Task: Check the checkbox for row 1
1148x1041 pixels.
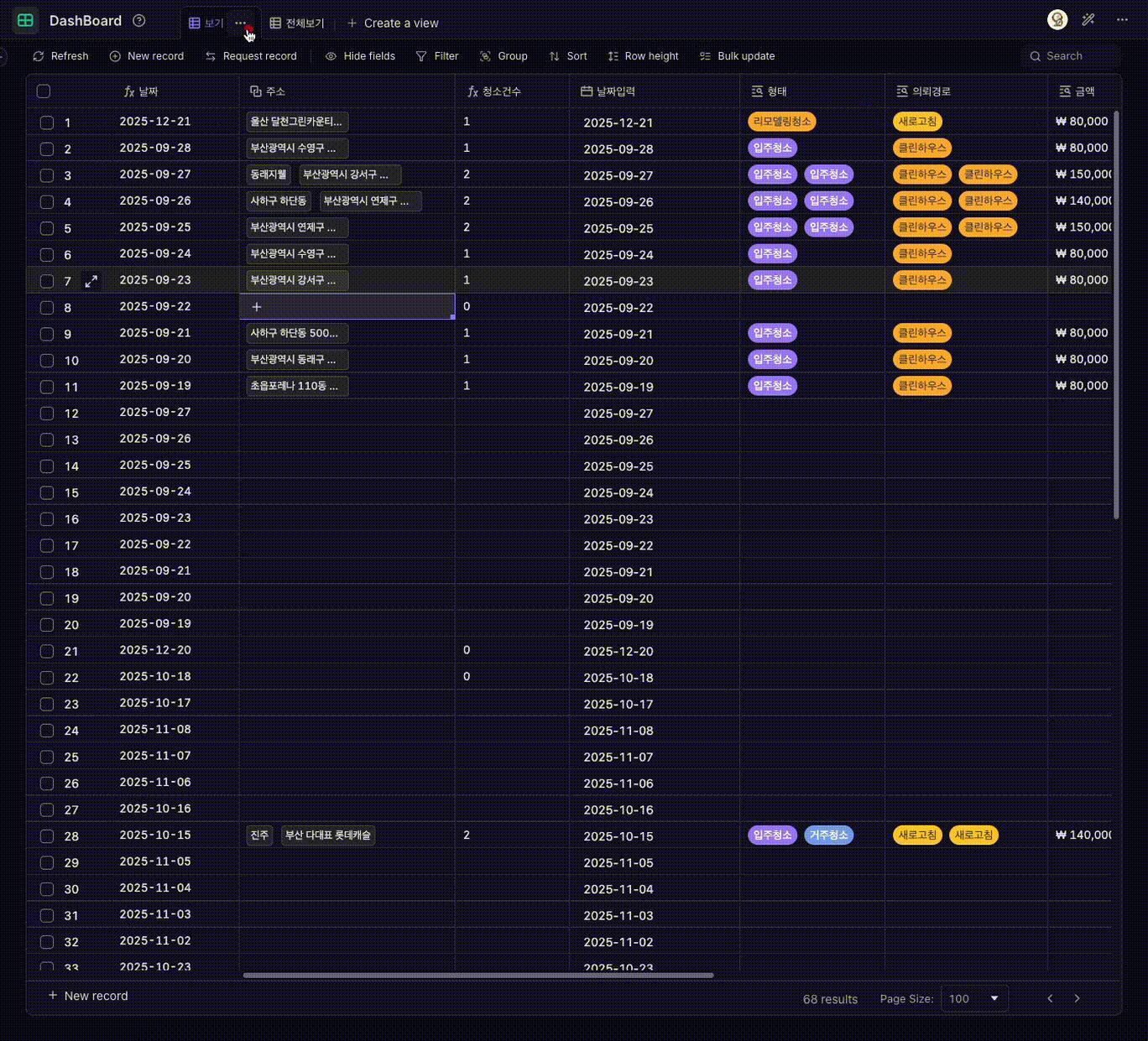Action: tap(47, 122)
